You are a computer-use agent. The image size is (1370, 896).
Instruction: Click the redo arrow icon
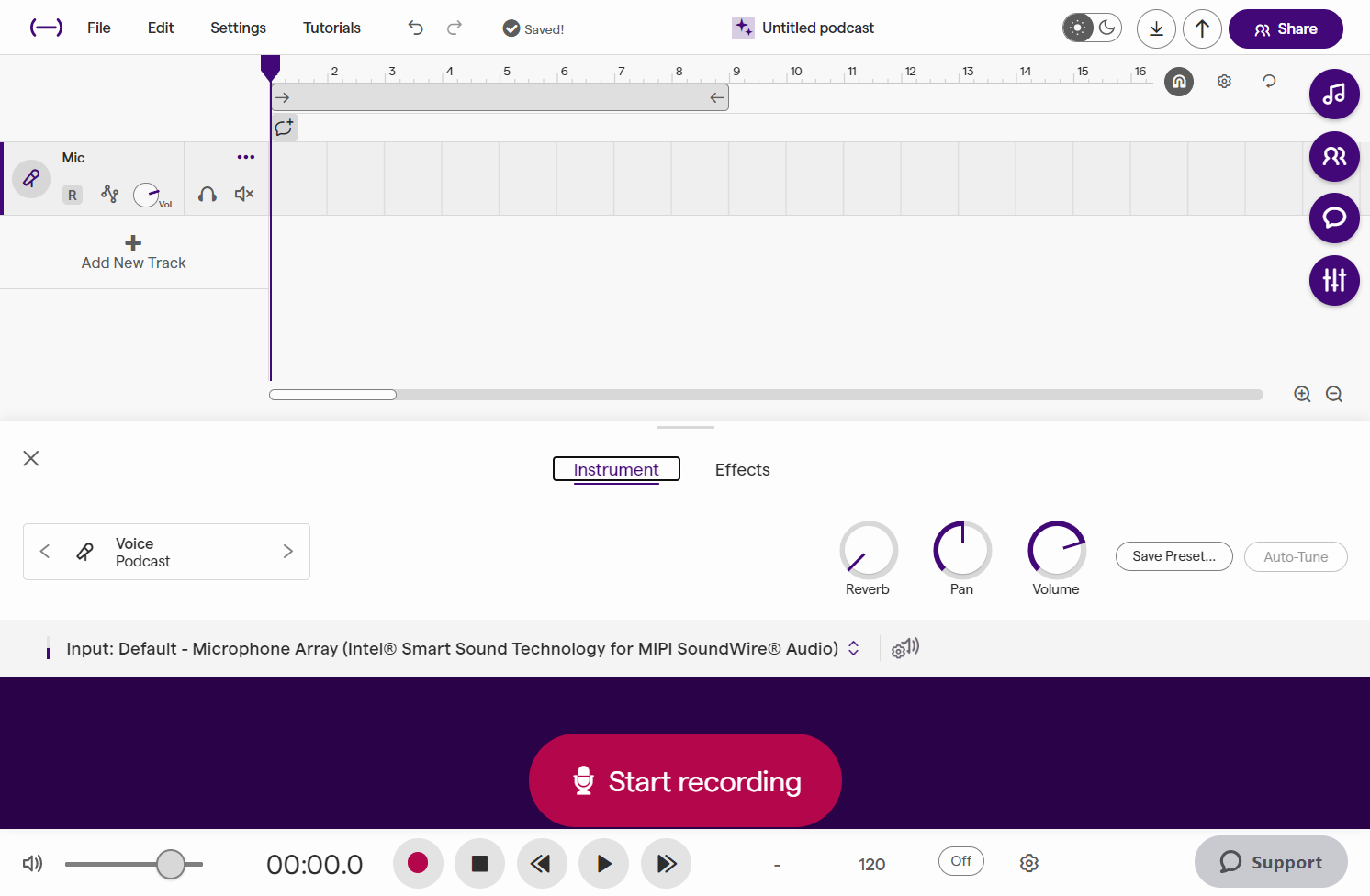click(454, 28)
